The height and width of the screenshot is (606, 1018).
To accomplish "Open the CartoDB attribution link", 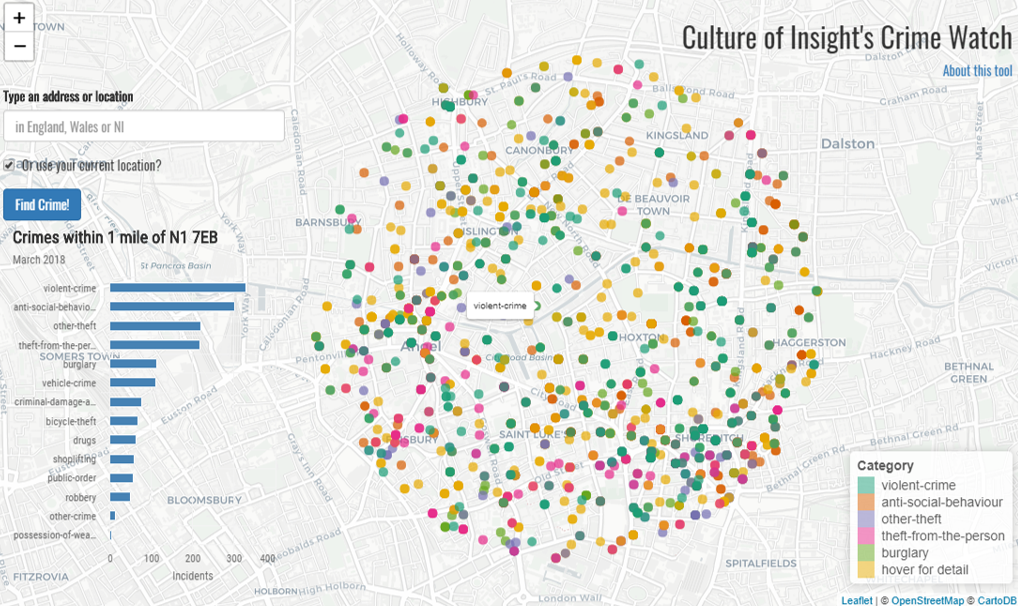I will (x=995, y=600).
